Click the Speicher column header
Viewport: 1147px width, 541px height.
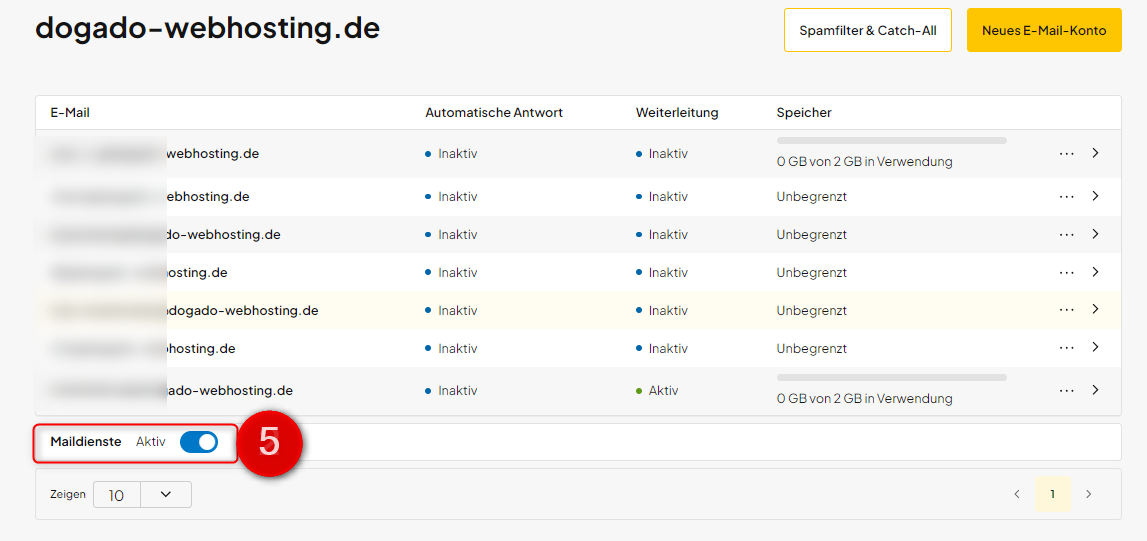coord(804,113)
